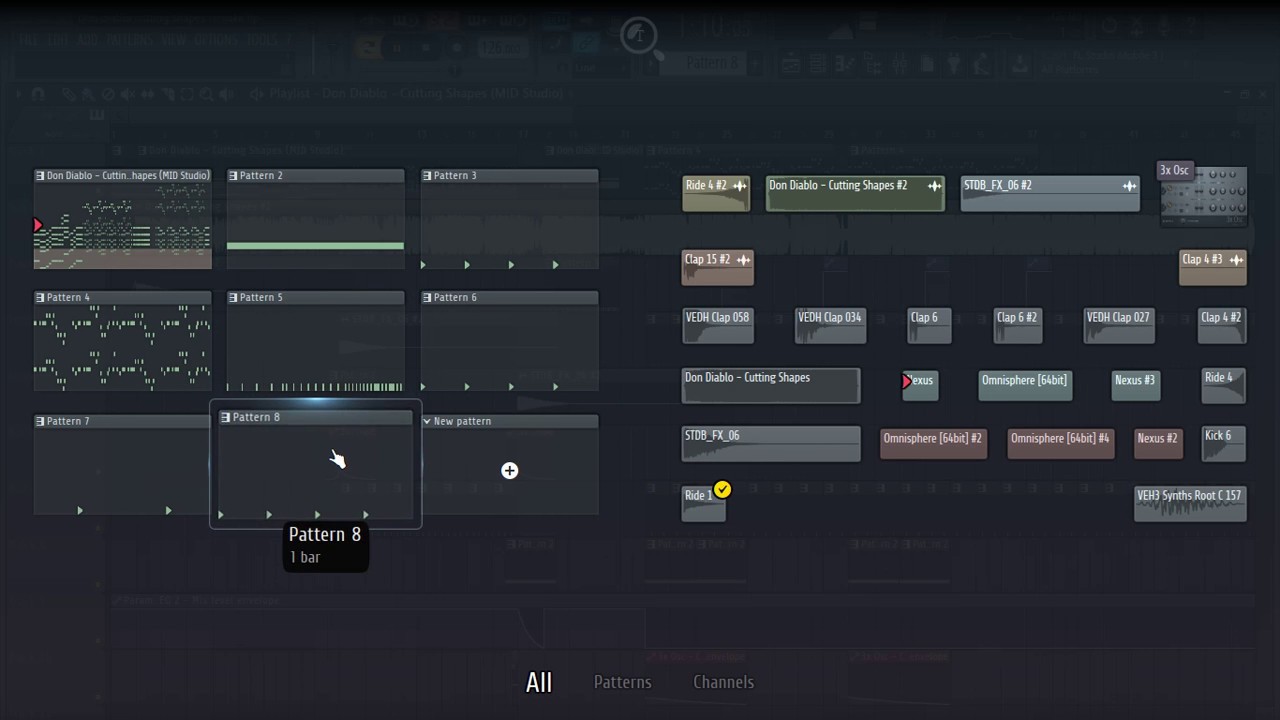
Task: Click the red arrow marker on Nexus channel
Action: point(907,381)
